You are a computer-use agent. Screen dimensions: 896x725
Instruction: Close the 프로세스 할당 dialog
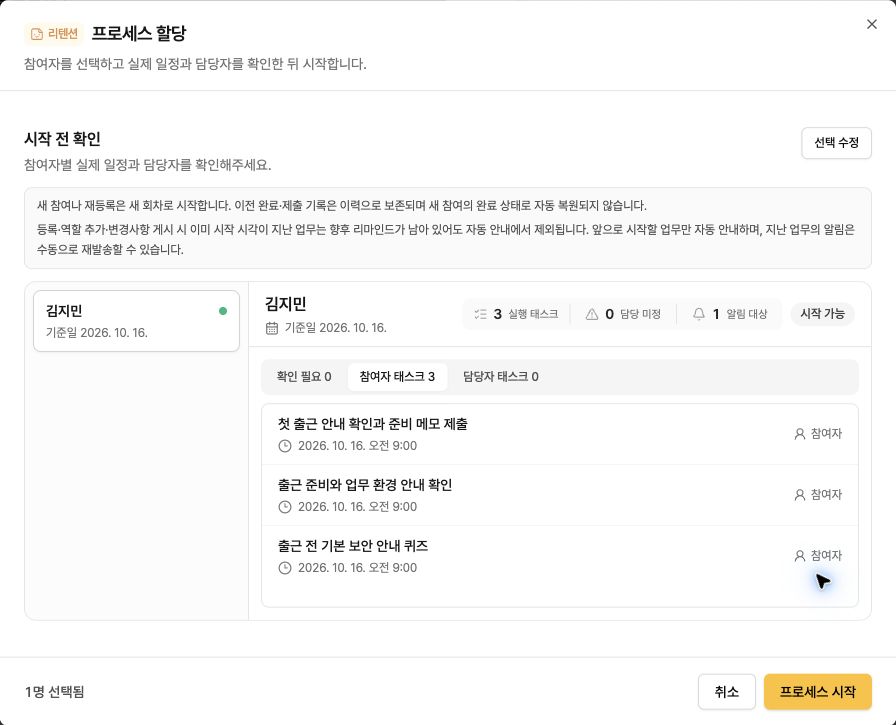871,24
